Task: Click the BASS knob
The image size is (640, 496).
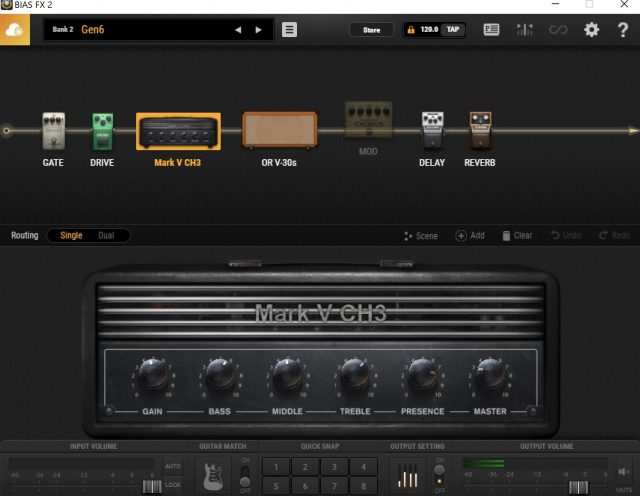Action: (220, 376)
